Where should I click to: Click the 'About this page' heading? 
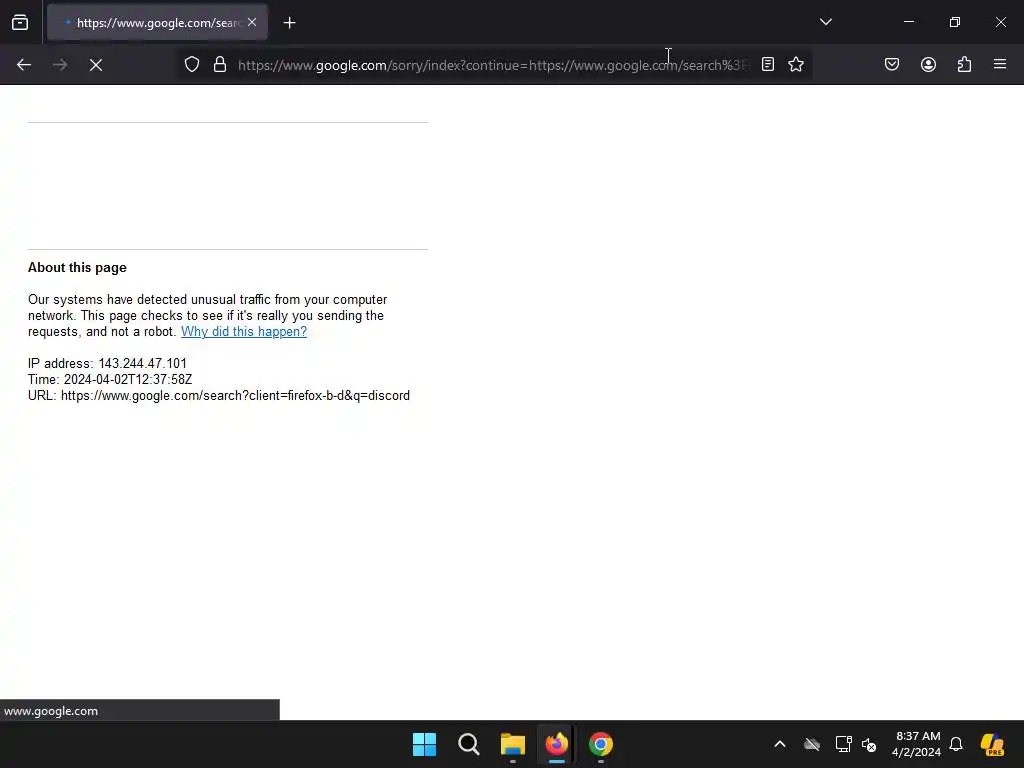pos(77,268)
